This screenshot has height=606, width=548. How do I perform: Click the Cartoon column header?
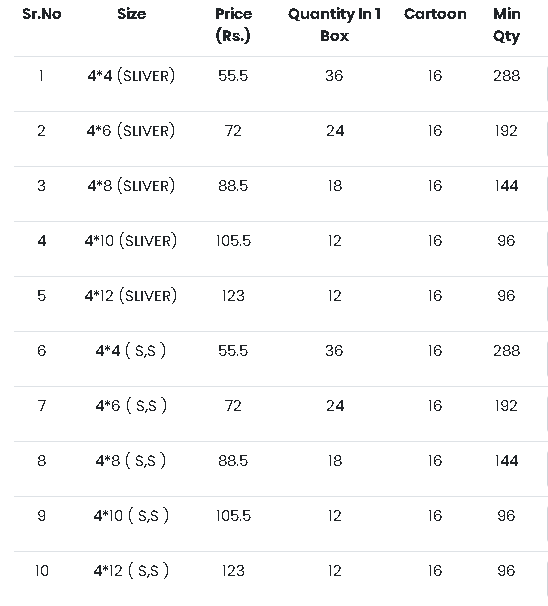tap(435, 14)
